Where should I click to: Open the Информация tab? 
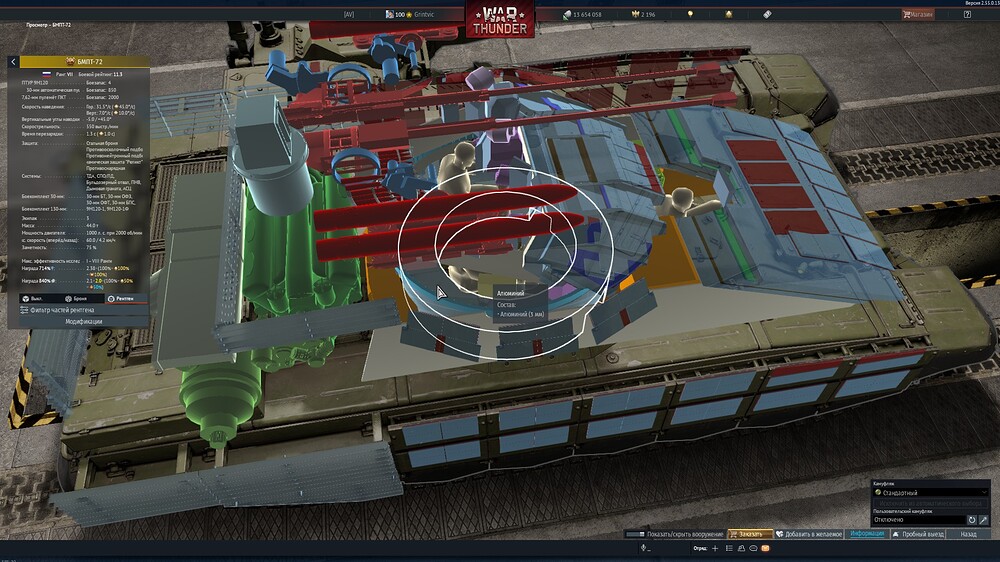tap(866, 534)
